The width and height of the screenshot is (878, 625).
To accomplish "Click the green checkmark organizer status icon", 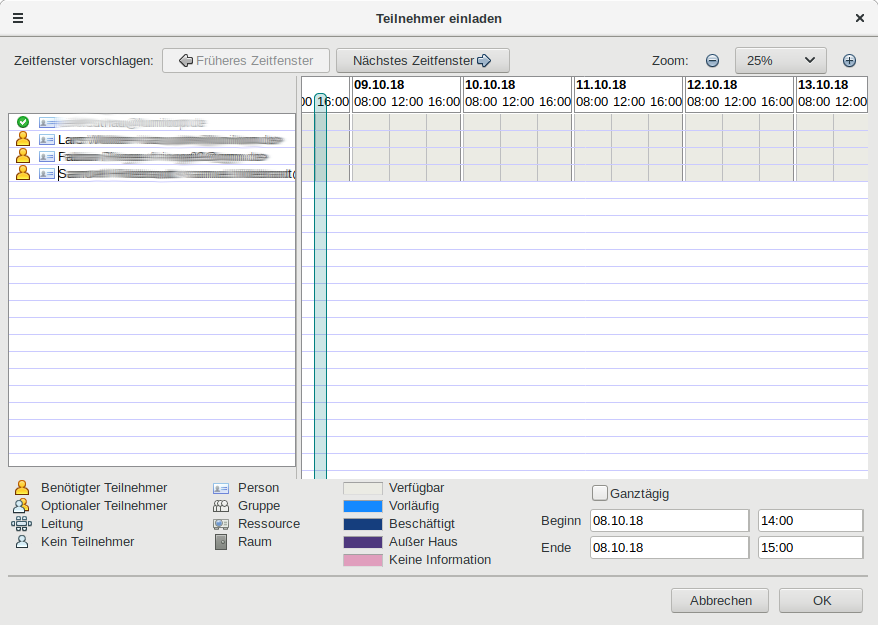I will click(x=23, y=122).
